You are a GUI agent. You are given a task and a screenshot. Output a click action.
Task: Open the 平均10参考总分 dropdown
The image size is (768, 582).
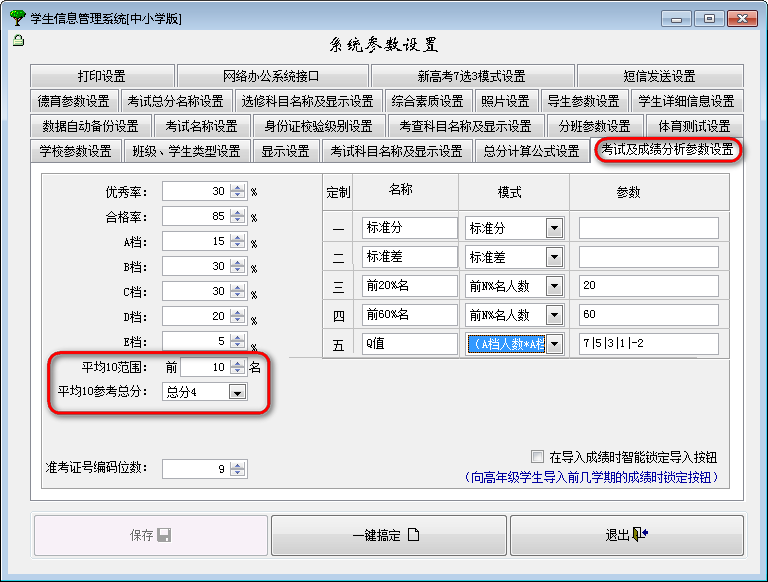(236, 393)
